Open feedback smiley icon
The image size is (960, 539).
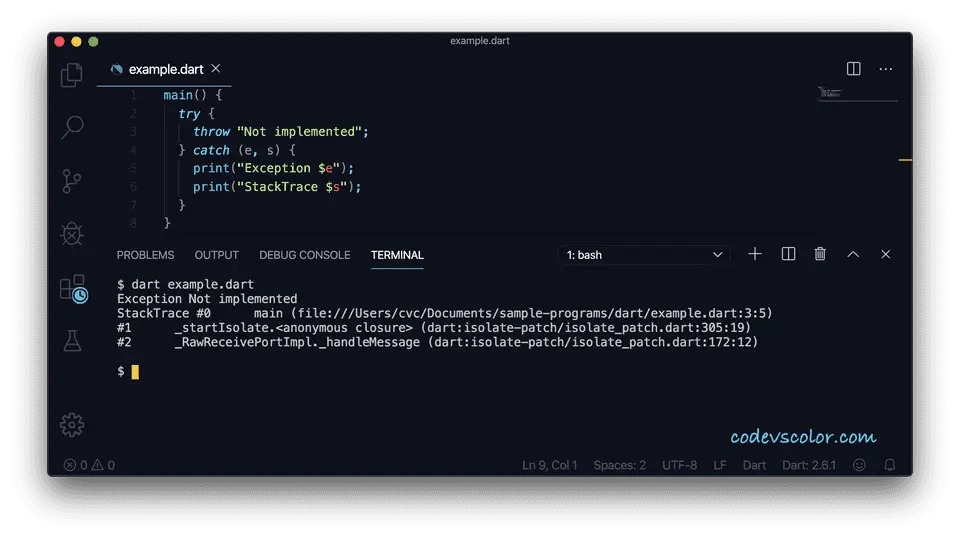coord(860,465)
